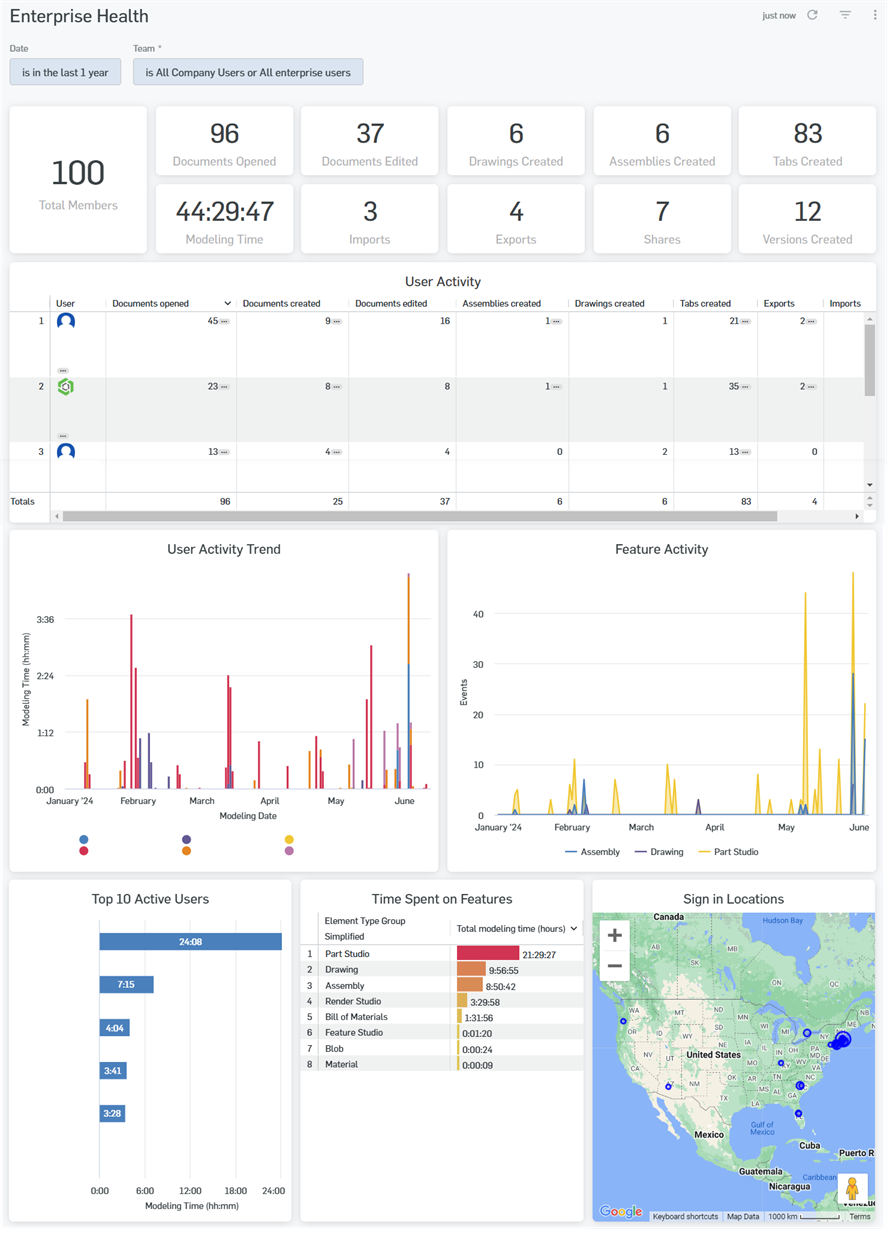Screen dimensions: 887x1236
Task: Activate the Pegman street view icon
Action: pos(852,1189)
